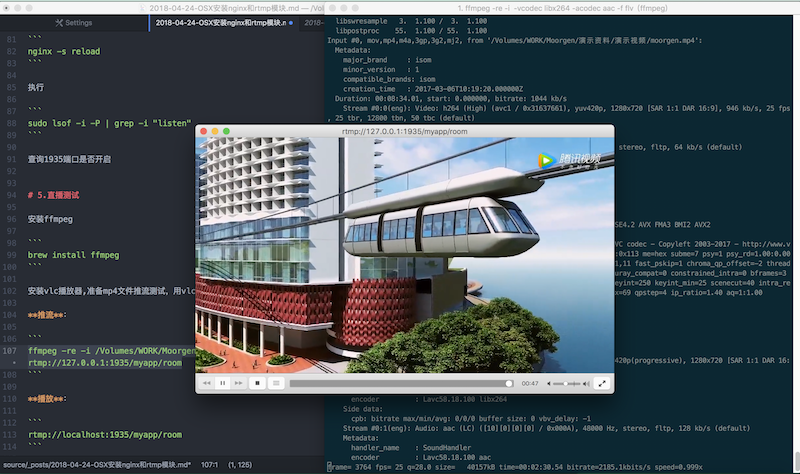Click the fast-forward button in VLC
This screenshot has width=800, height=474.
point(240,383)
